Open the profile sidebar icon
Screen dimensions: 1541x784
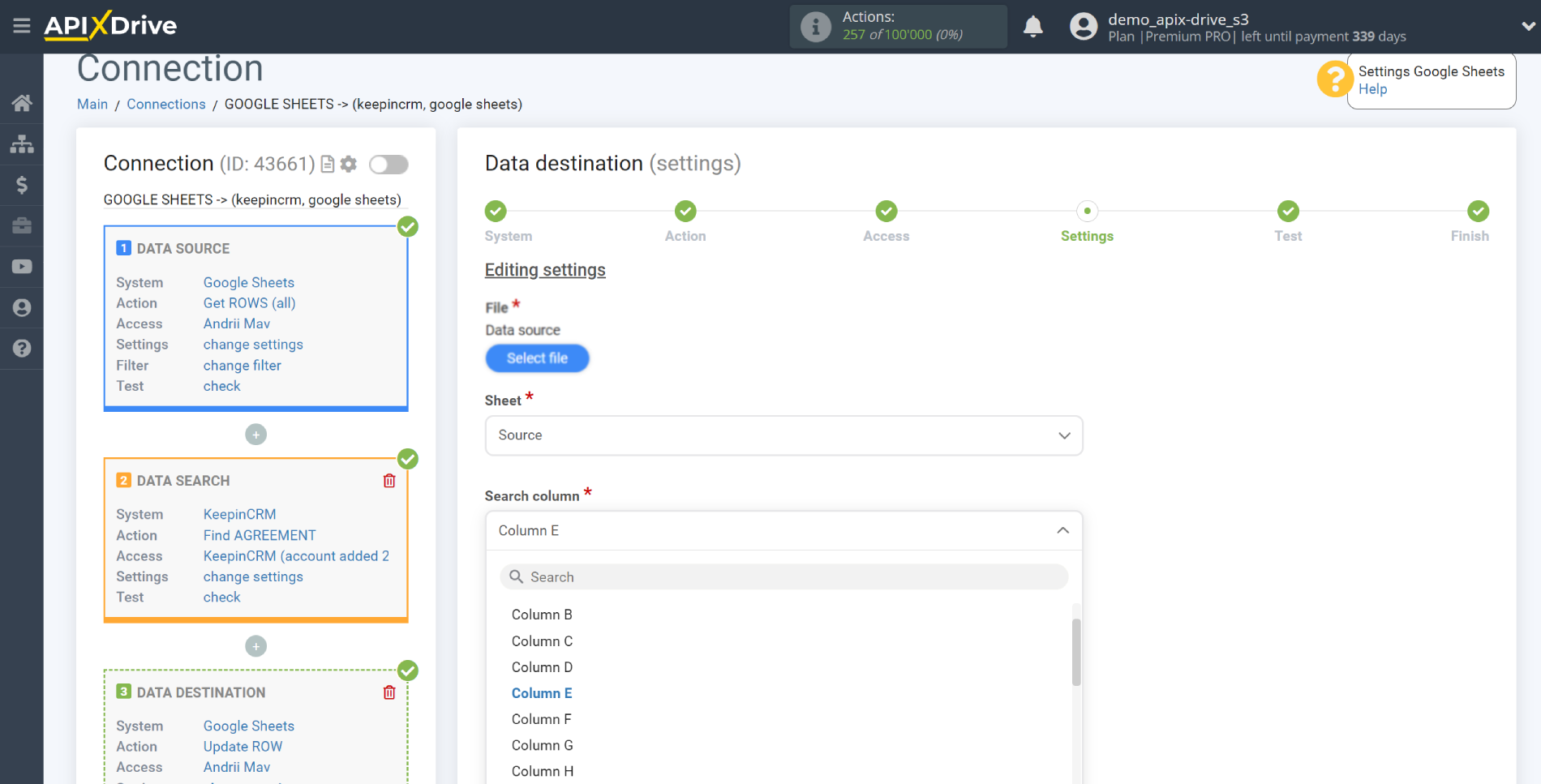[x=22, y=307]
